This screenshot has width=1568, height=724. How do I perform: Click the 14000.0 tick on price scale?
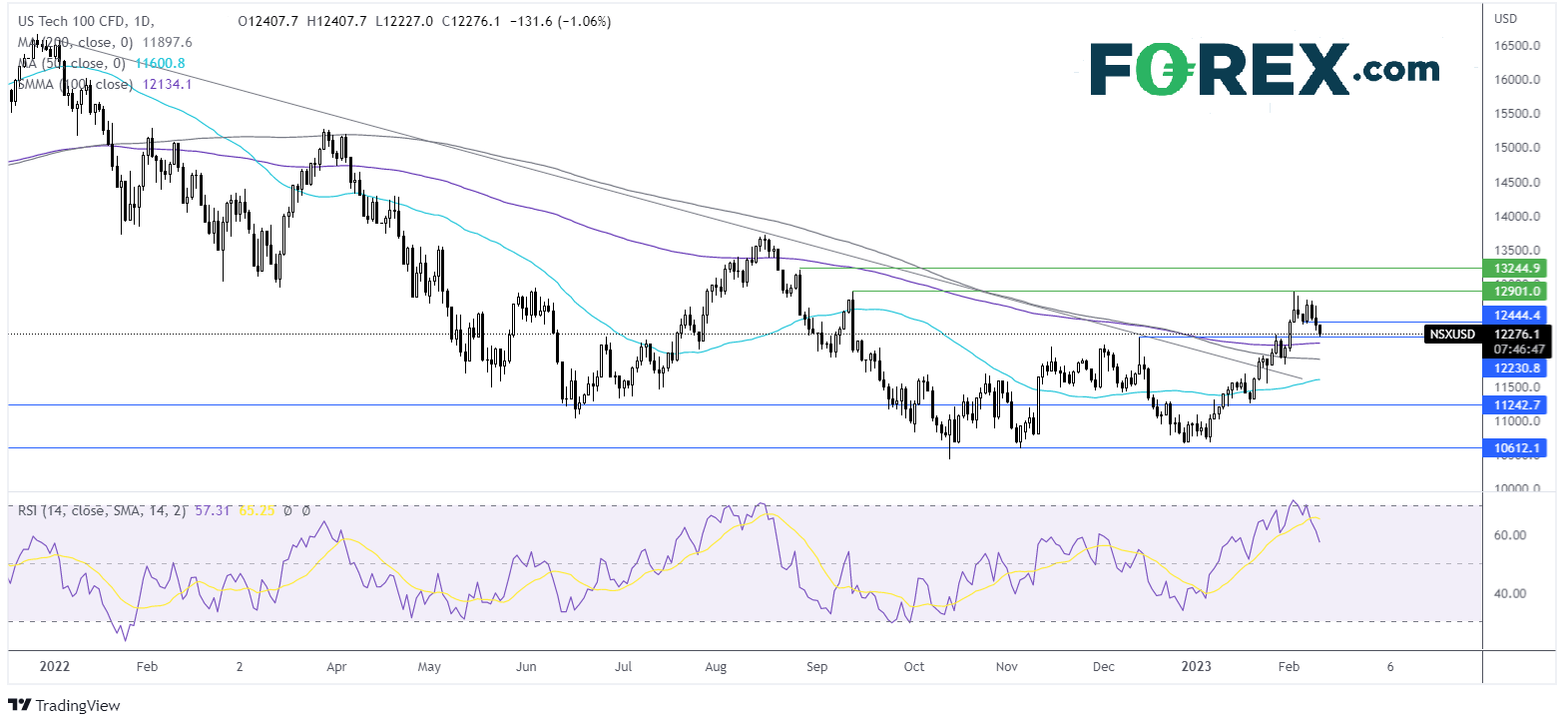1516,216
